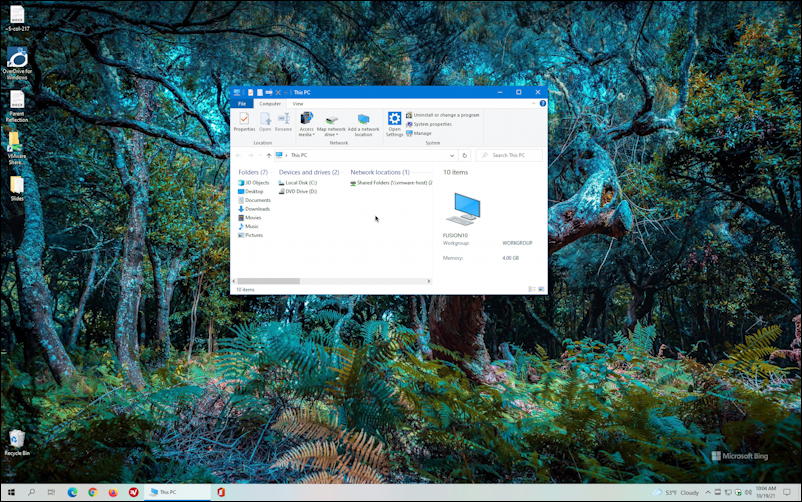Open the Music folder
Viewport: 802px width, 502px height.
point(252,226)
